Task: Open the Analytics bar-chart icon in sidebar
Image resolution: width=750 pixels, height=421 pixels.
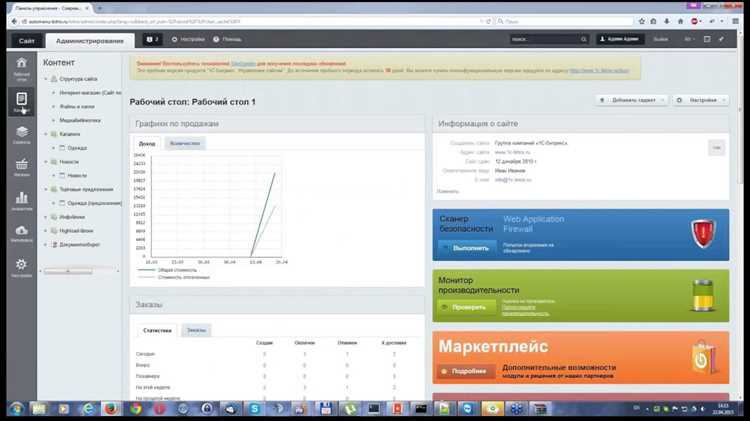Action: pyautogui.click(x=22, y=201)
